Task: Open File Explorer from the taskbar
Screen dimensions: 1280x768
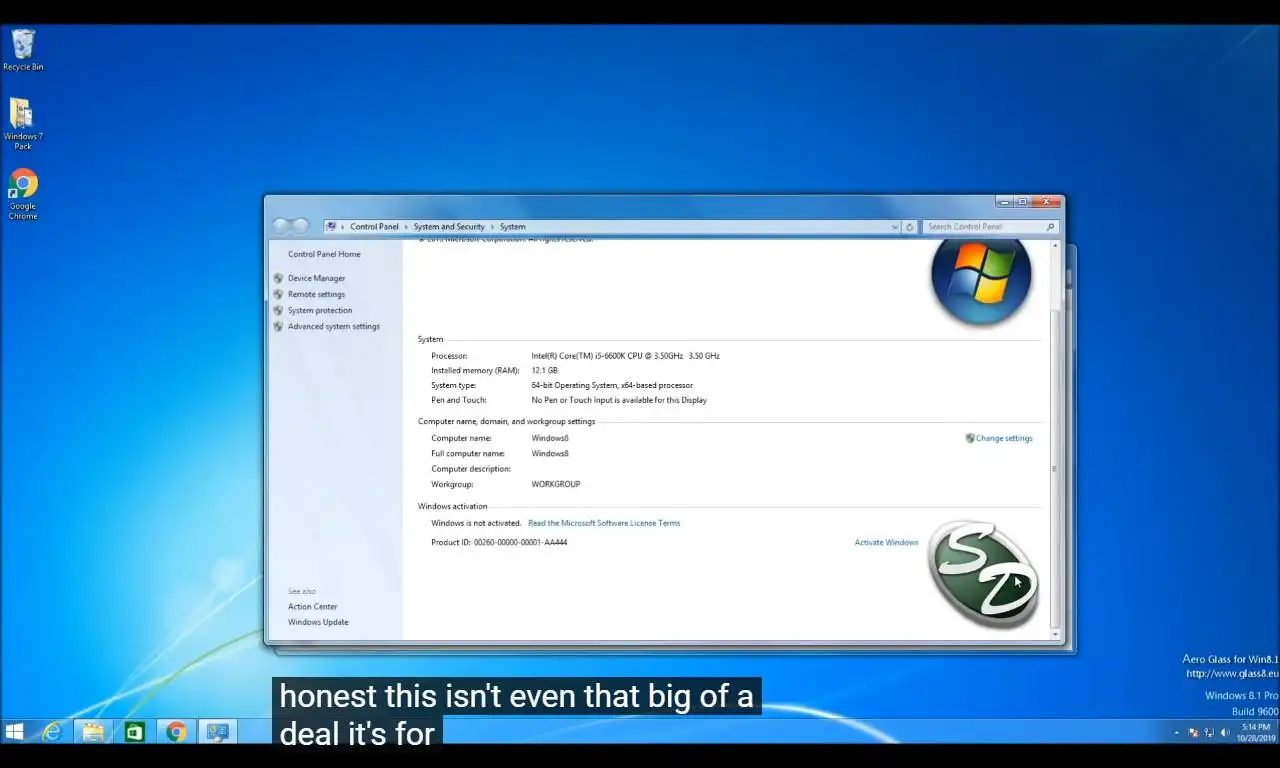Action: [x=93, y=732]
